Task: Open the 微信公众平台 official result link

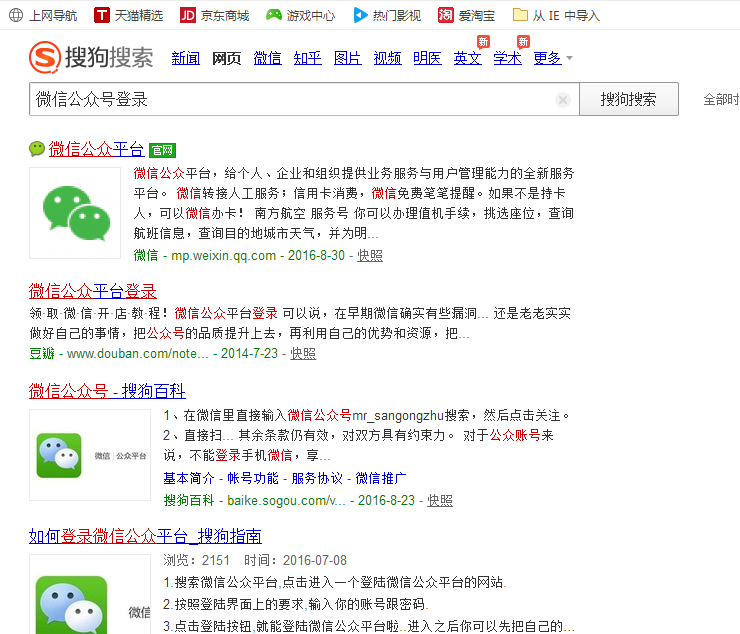Action: point(96,149)
